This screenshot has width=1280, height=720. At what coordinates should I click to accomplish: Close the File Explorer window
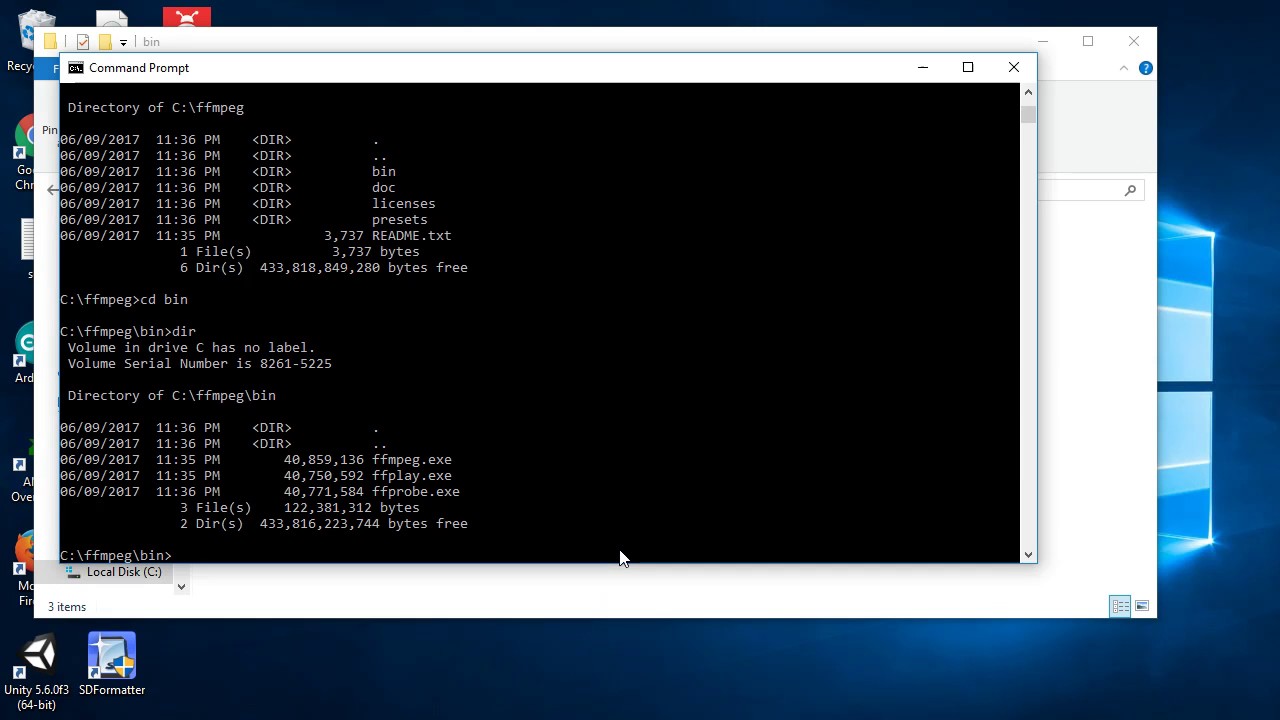pyautogui.click(x=1134, y=41)
